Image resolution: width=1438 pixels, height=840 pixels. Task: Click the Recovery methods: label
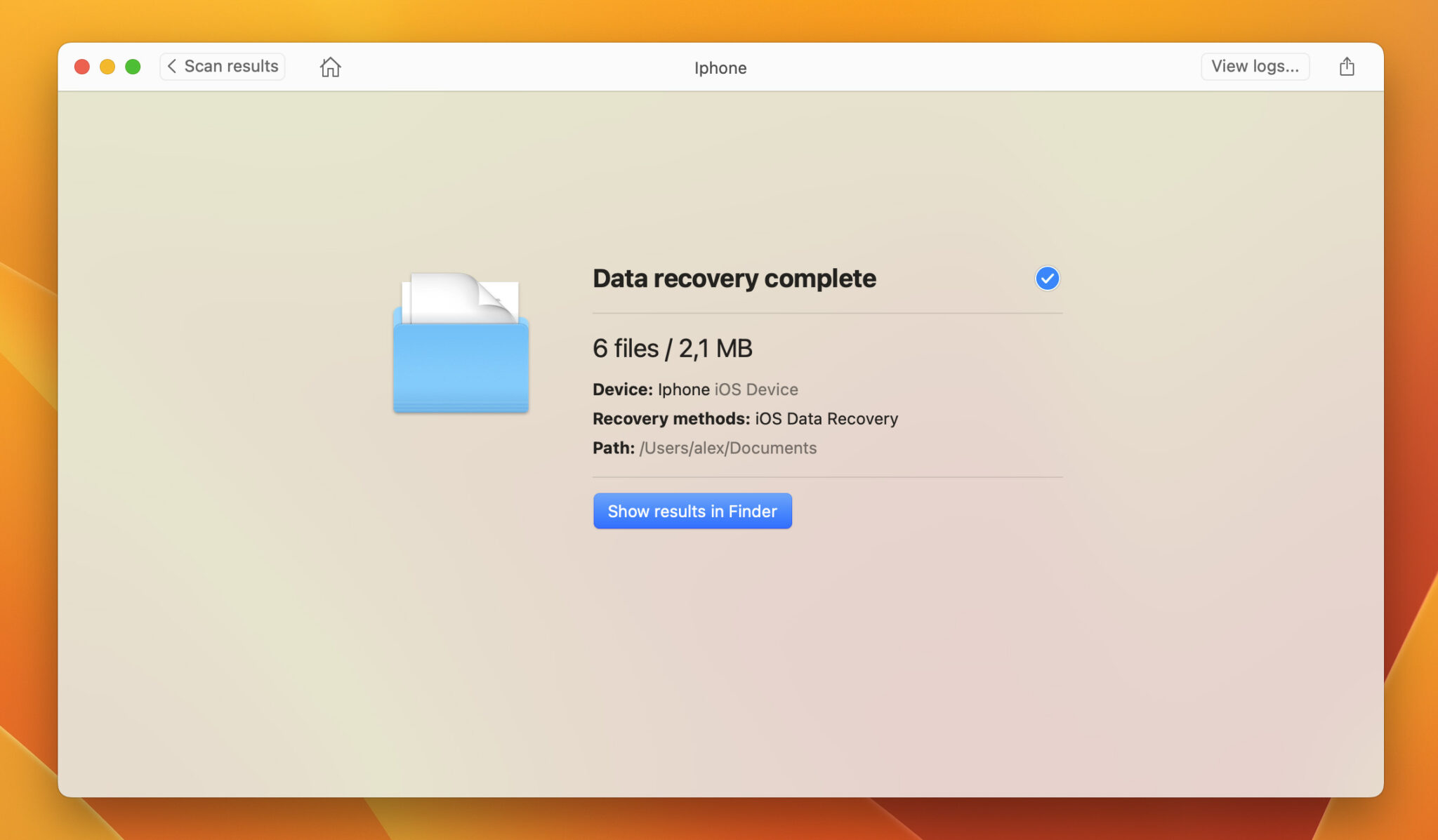pos(671,419)
